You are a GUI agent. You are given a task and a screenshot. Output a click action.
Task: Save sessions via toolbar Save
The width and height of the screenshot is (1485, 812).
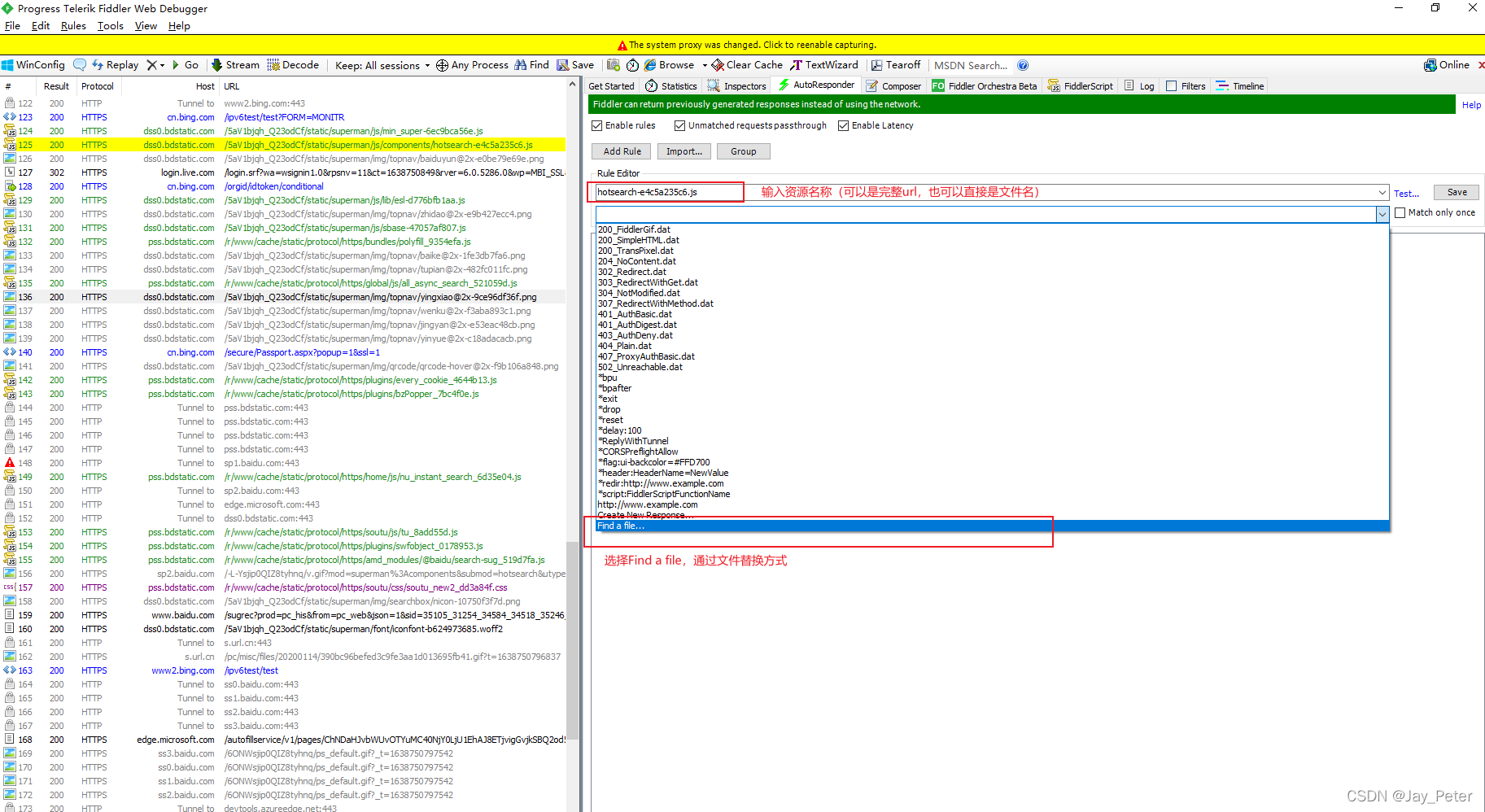pyautogui.click(x=575, y=65)
